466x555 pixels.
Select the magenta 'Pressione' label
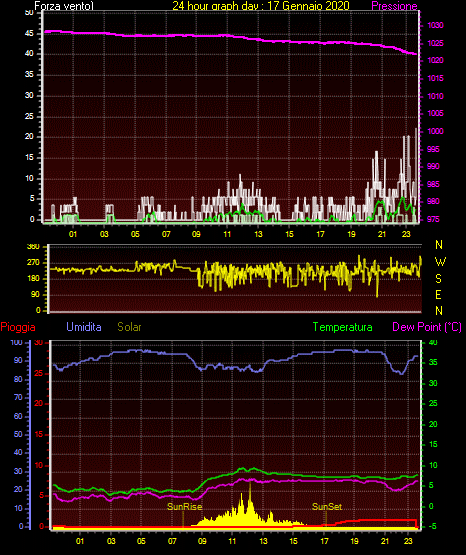pyautogui.click(x=394, y=6)
